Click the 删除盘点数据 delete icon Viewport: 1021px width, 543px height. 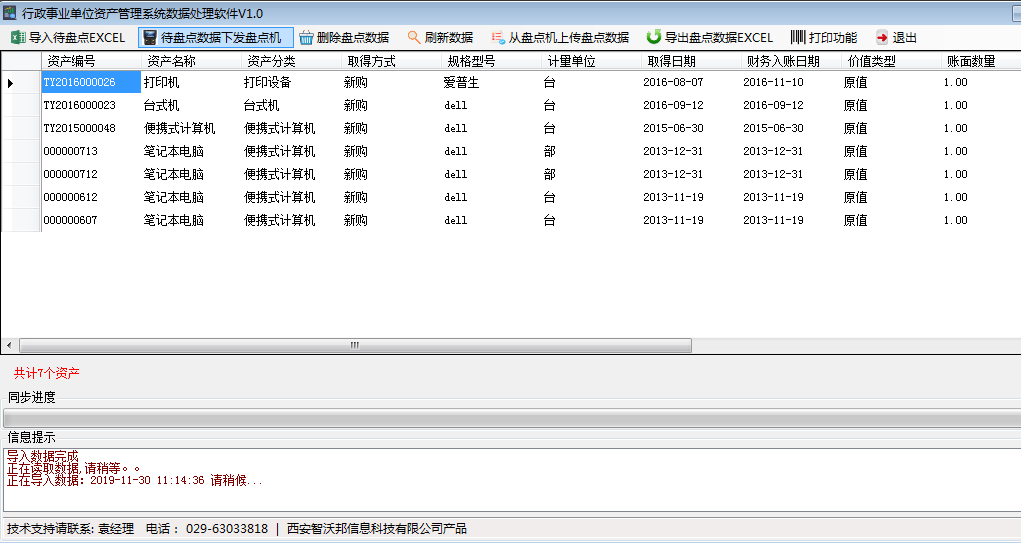coord(306,37)
